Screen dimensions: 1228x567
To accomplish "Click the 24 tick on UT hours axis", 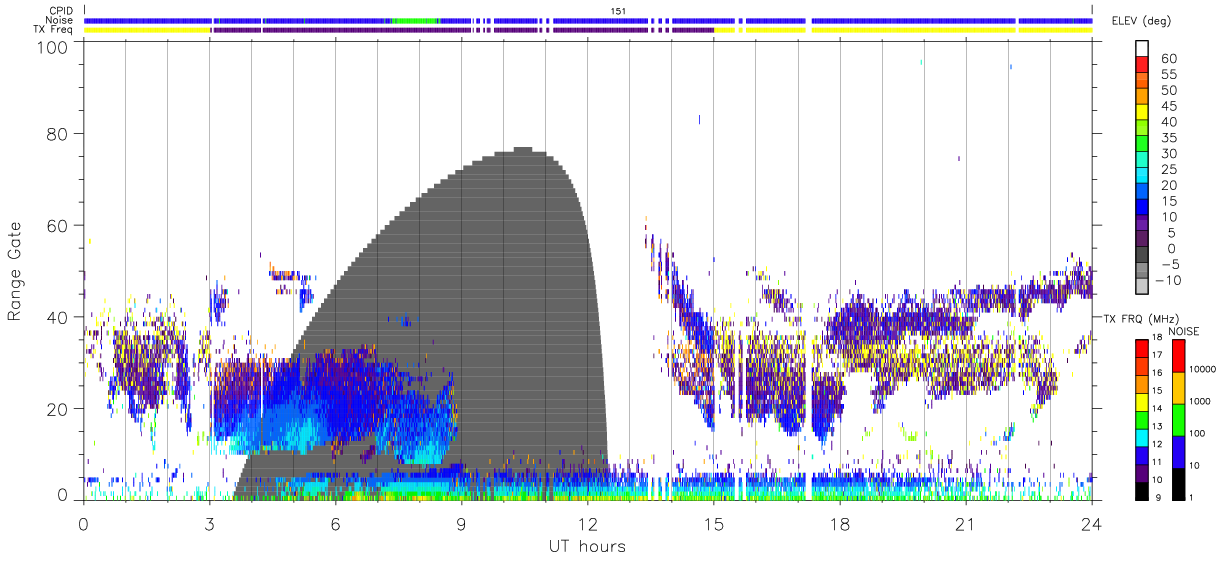I will 1091,524.
